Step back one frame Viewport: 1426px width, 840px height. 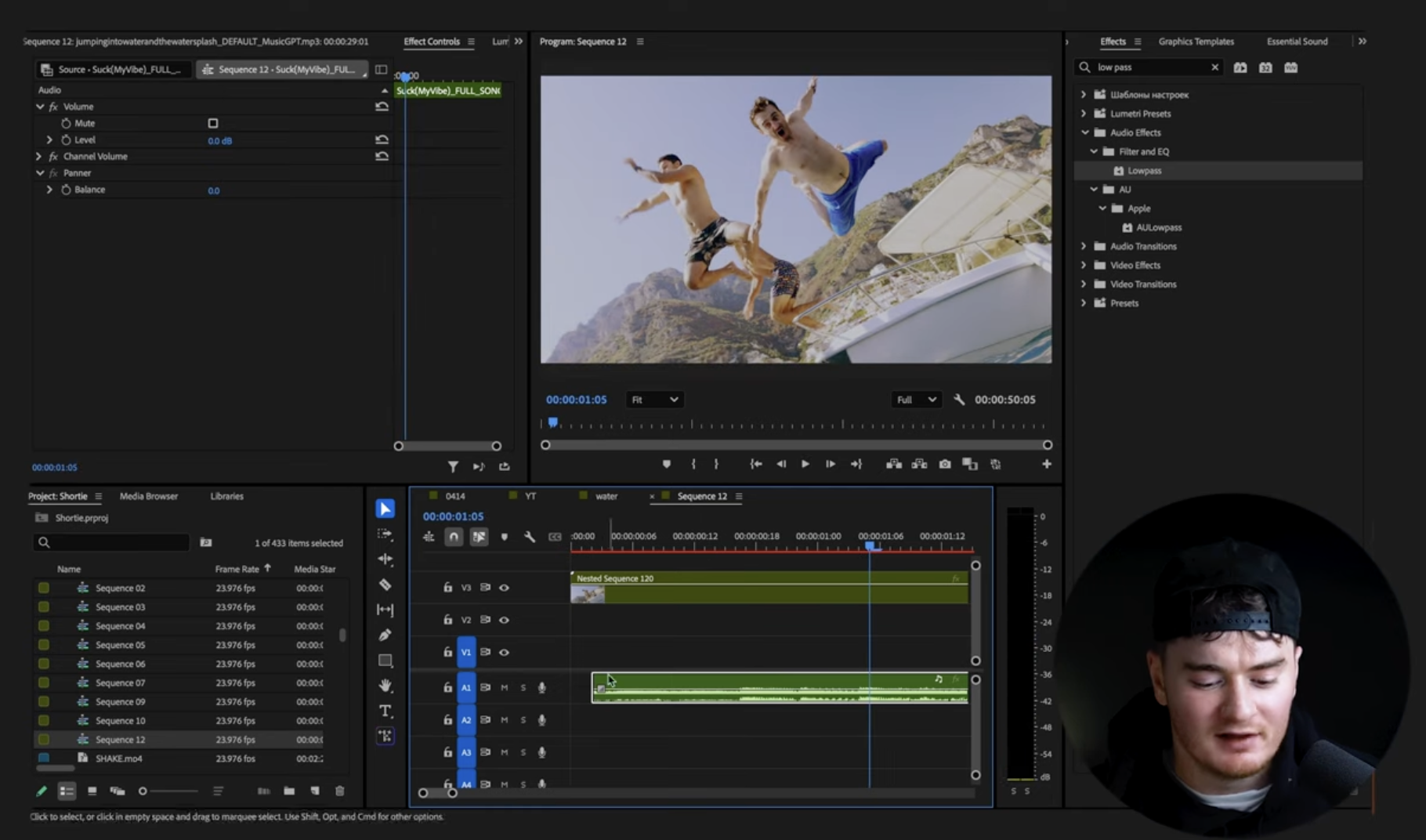coord(780,464)
